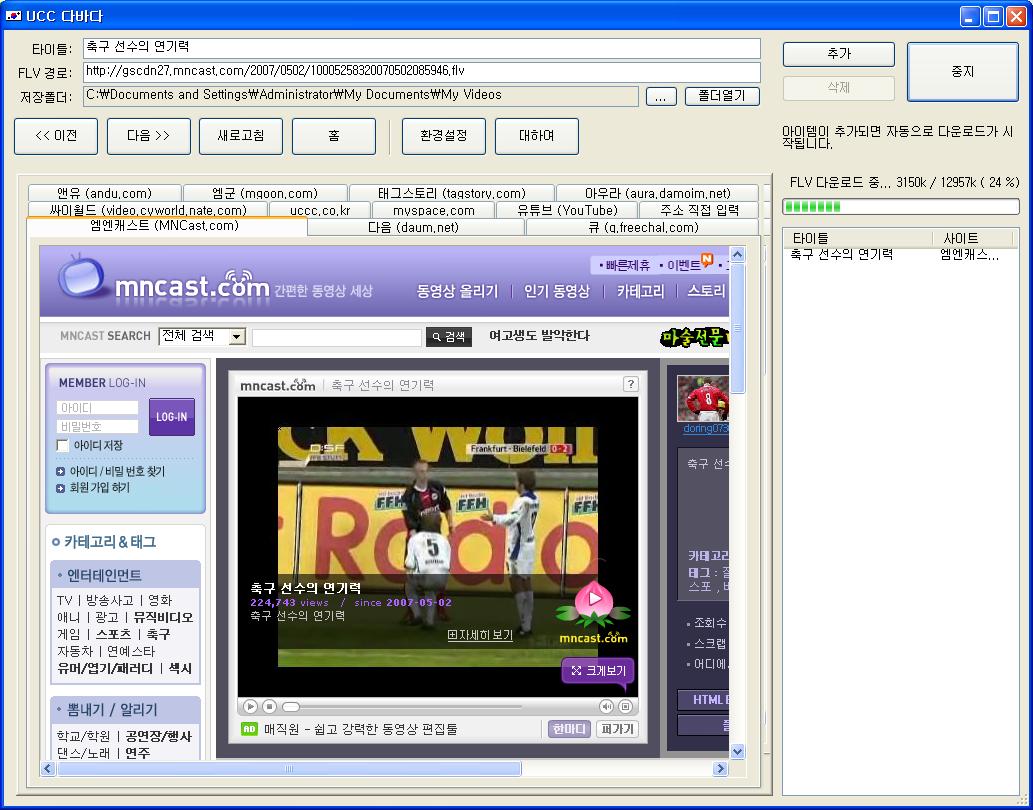Click the 새로고침 refresh button

241,136
